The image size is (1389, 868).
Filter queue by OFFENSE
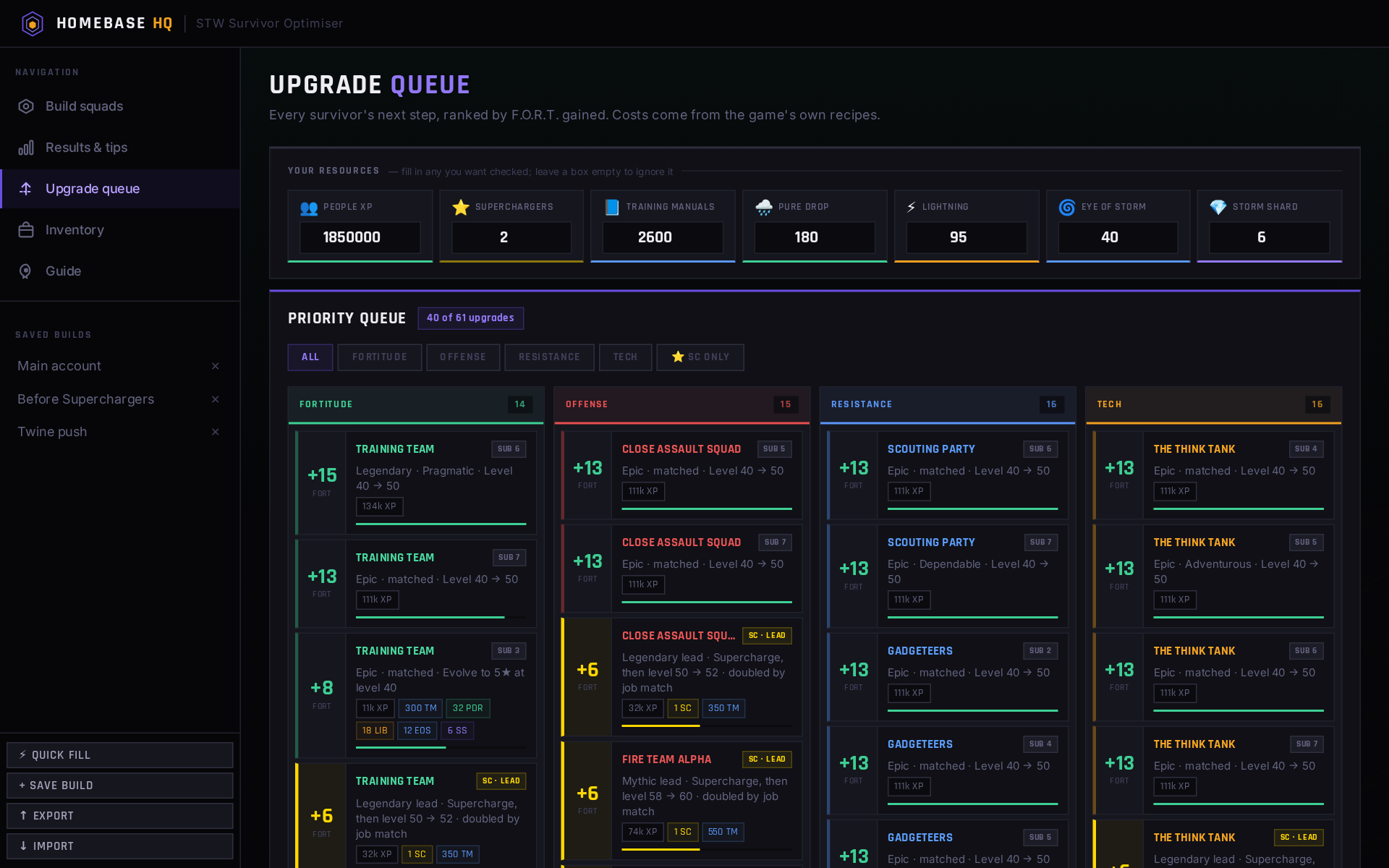(x=463, y=357)
